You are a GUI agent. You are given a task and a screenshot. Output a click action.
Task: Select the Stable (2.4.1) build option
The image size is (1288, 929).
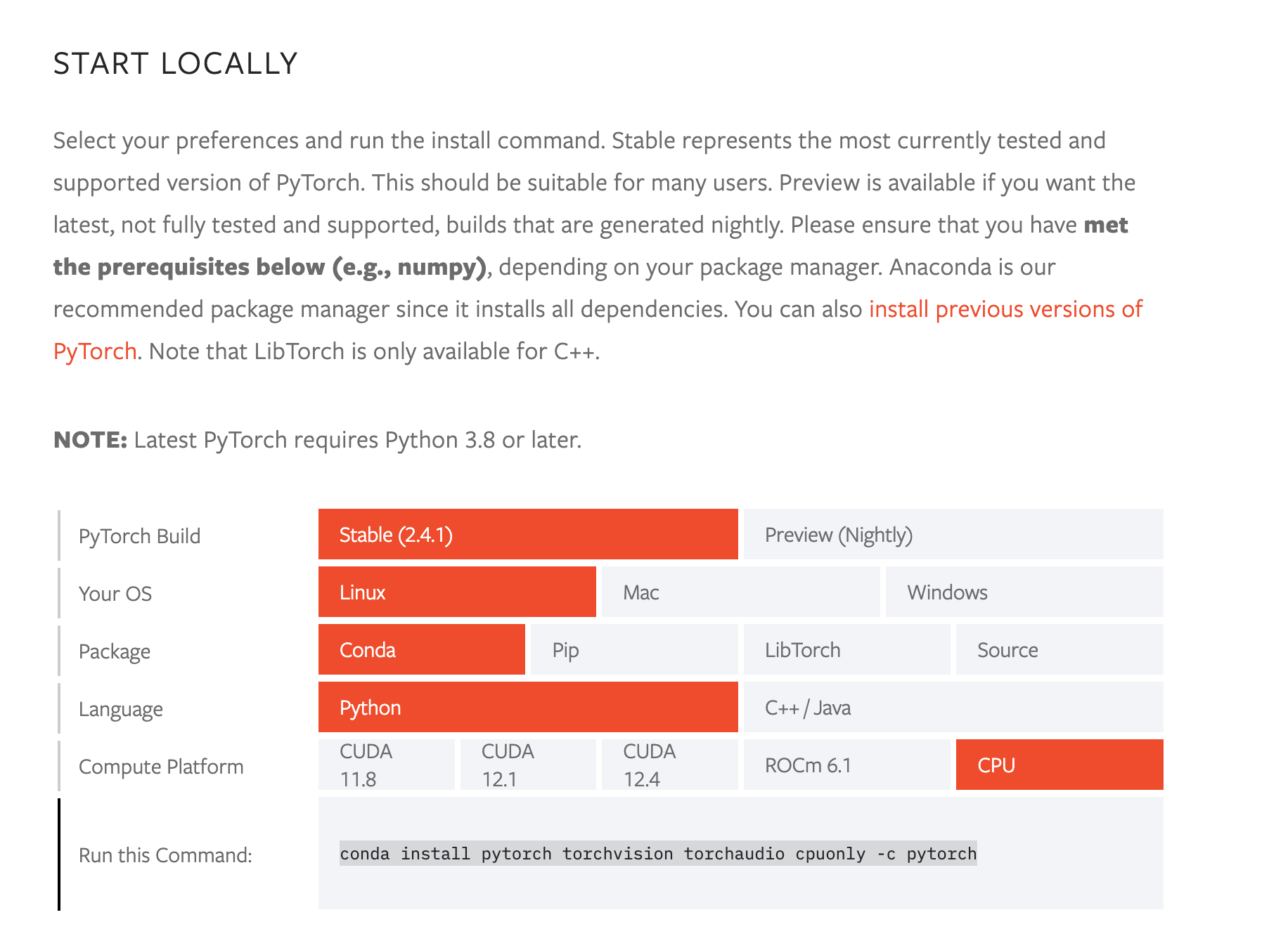point(528,534)
